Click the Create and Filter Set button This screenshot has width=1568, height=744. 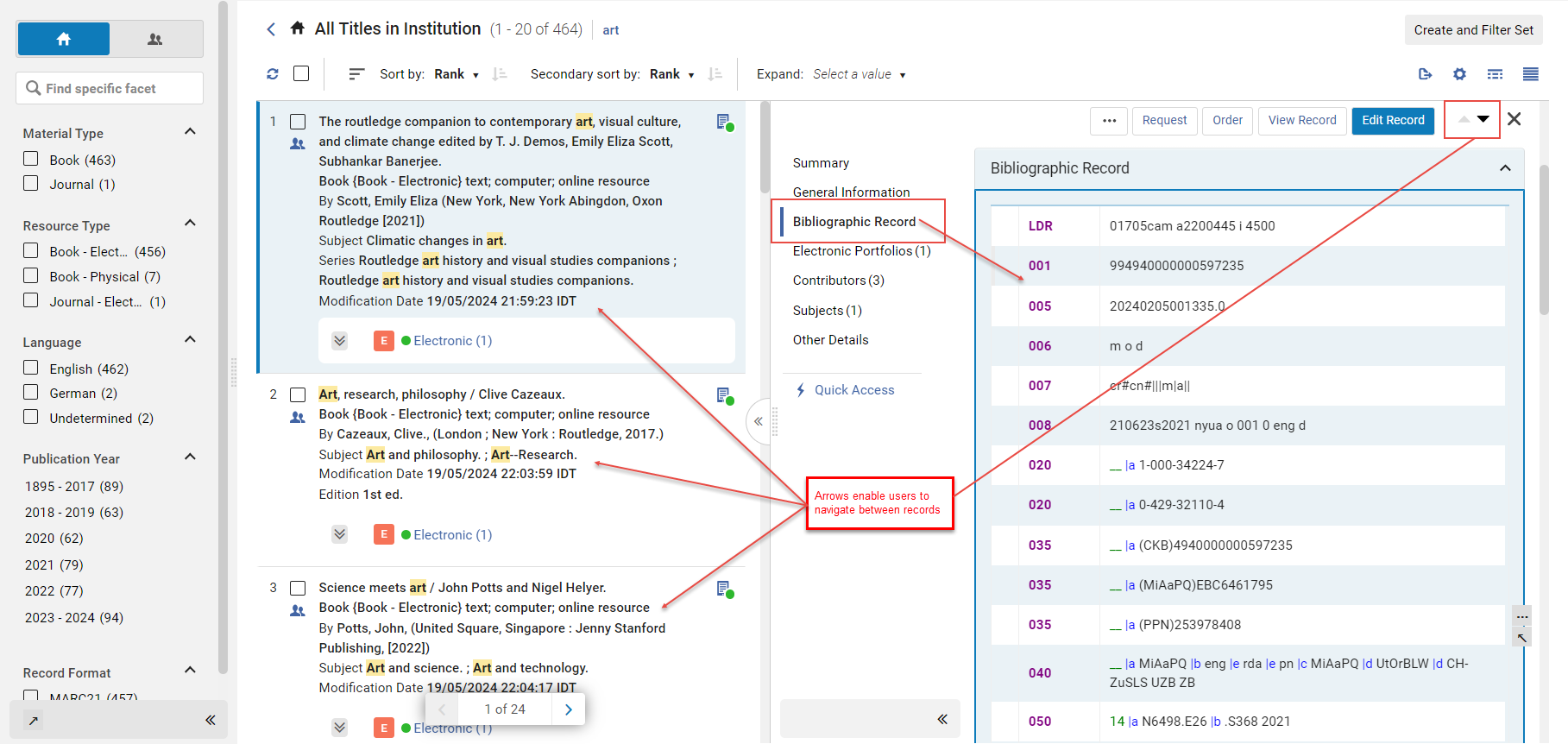point(1473,30)
